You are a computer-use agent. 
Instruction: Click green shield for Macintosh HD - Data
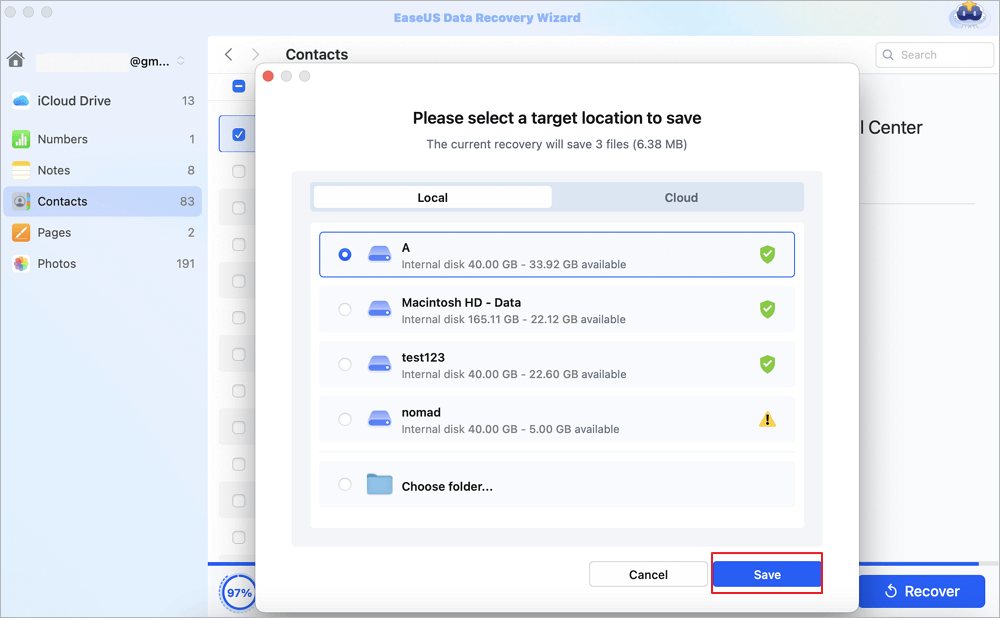767,309
